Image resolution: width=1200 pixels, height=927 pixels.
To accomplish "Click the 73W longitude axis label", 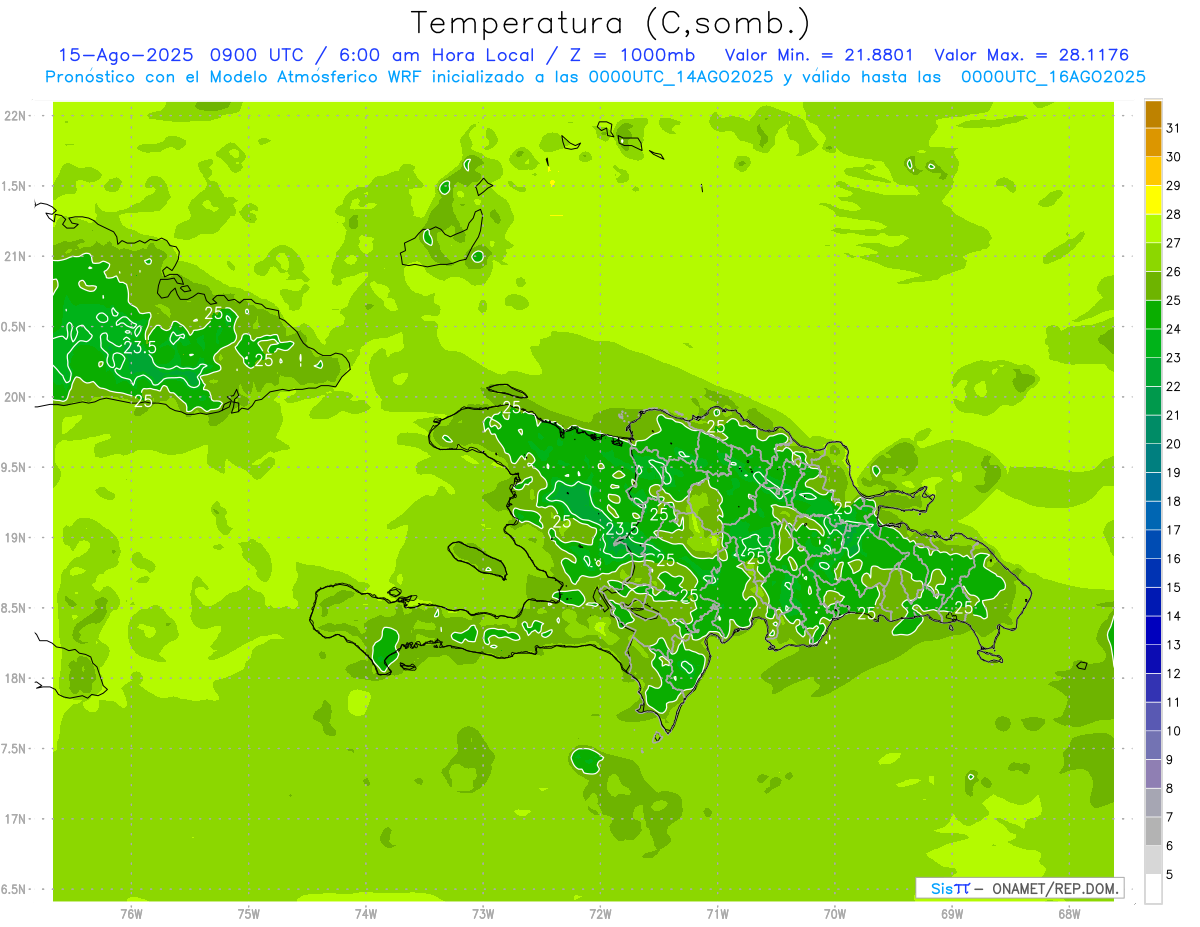I will pos(483,913).
